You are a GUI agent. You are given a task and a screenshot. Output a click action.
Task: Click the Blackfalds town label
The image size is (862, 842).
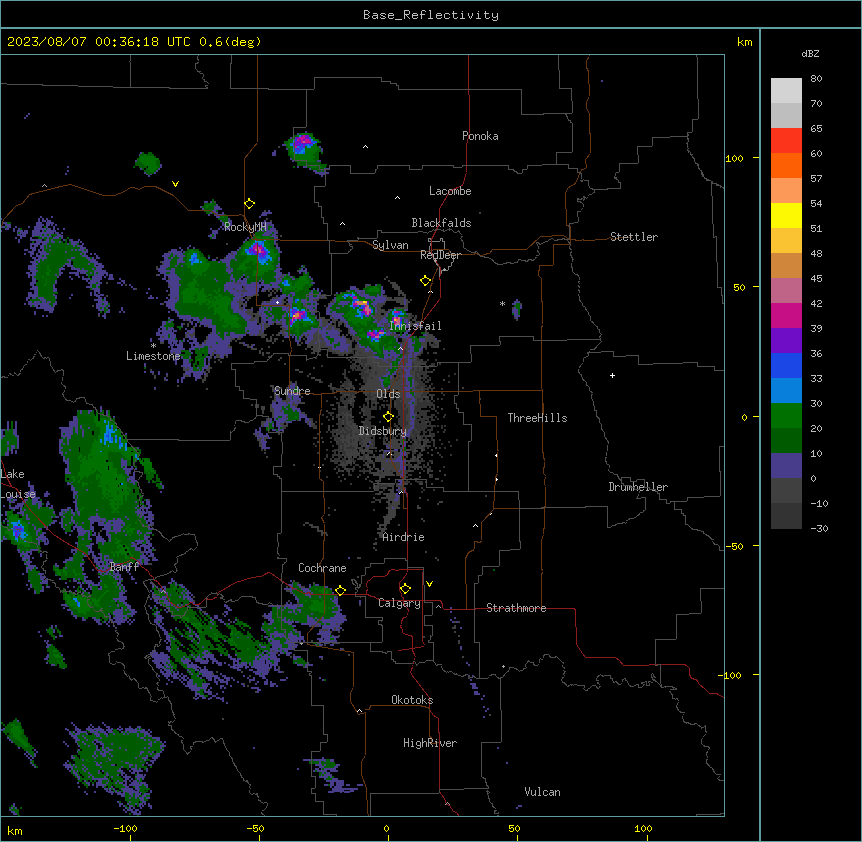[441, 223]
